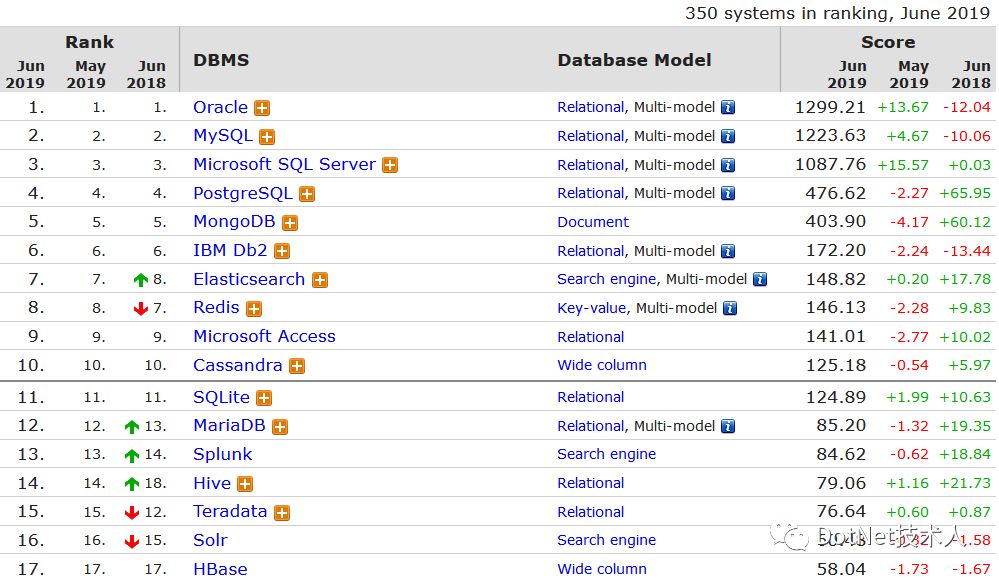
Task: Click the MongoDB link
Action: click(x=234, y=222)
